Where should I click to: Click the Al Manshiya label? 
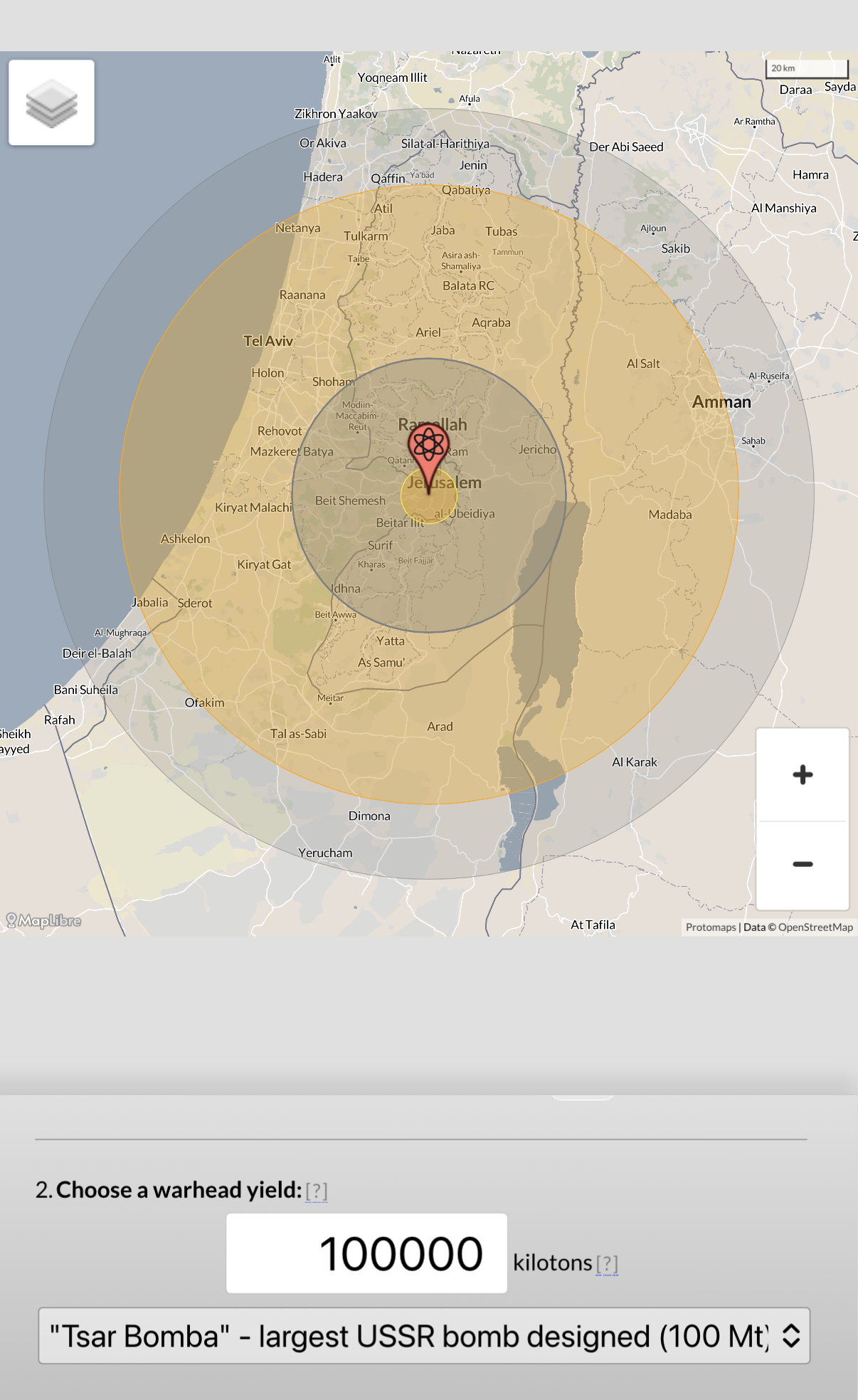783,208
